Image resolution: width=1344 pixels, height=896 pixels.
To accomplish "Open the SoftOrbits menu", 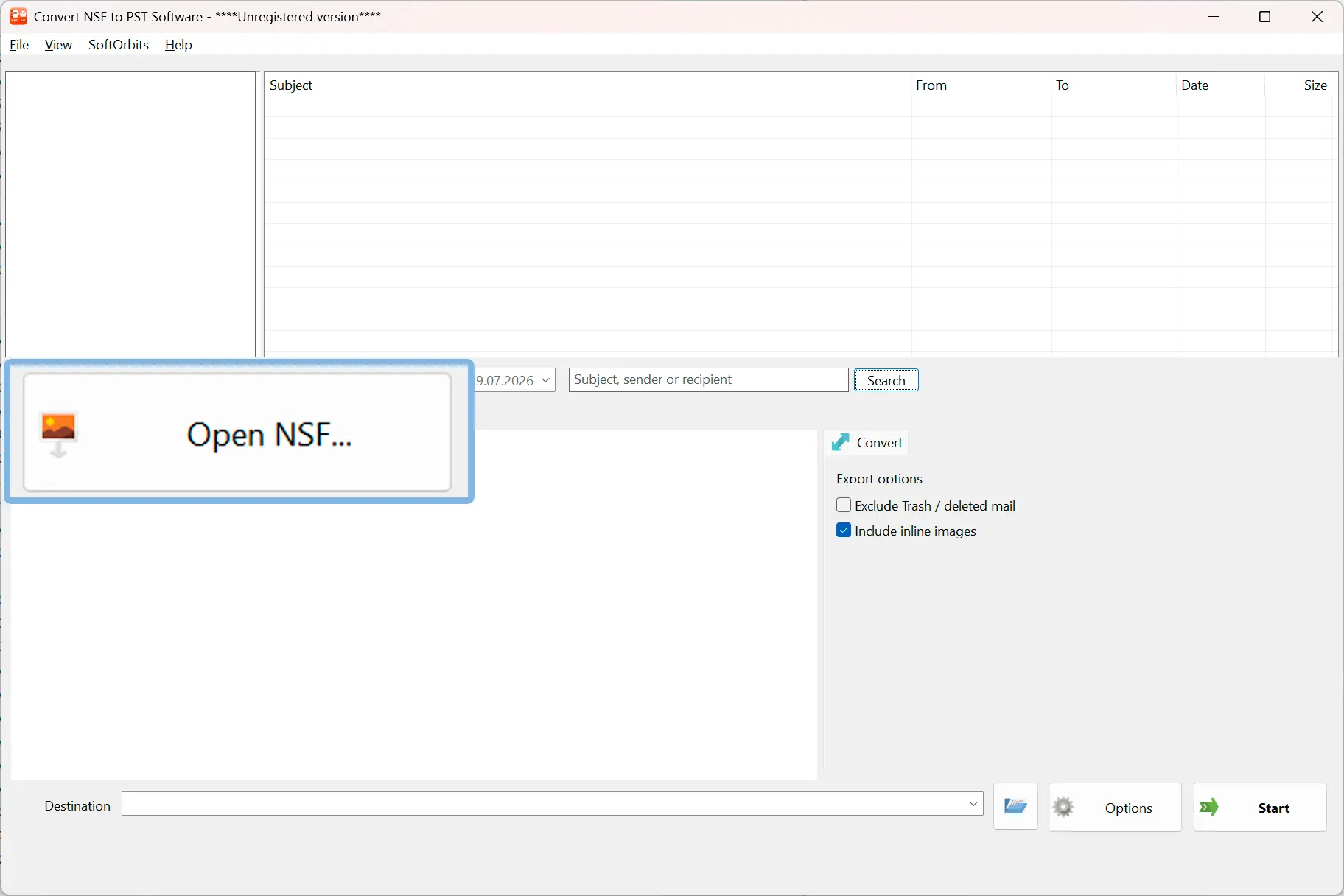I will (x=119, y=45).
